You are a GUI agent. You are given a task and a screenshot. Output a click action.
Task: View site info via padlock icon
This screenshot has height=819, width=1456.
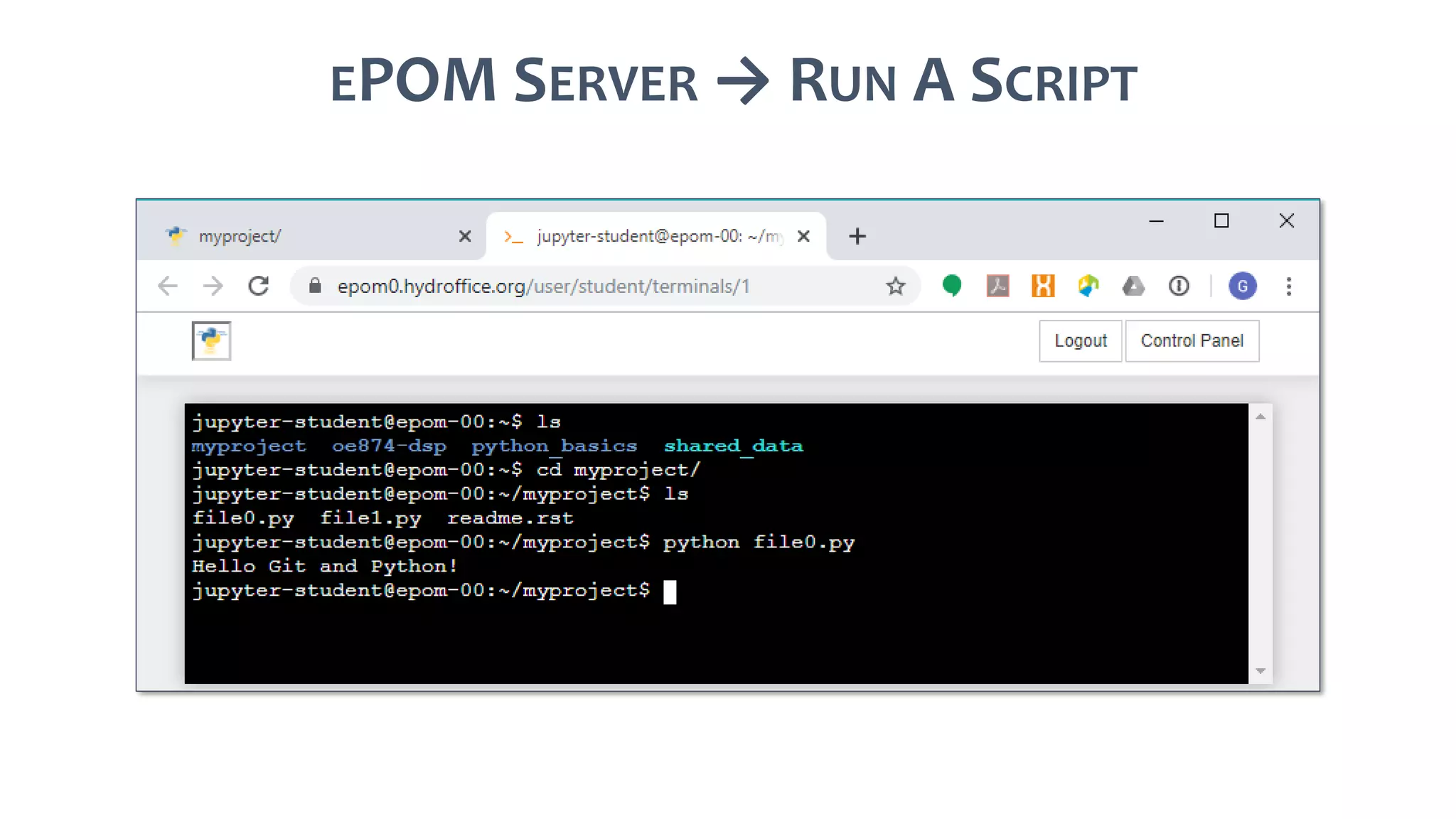tap(315, 286)
